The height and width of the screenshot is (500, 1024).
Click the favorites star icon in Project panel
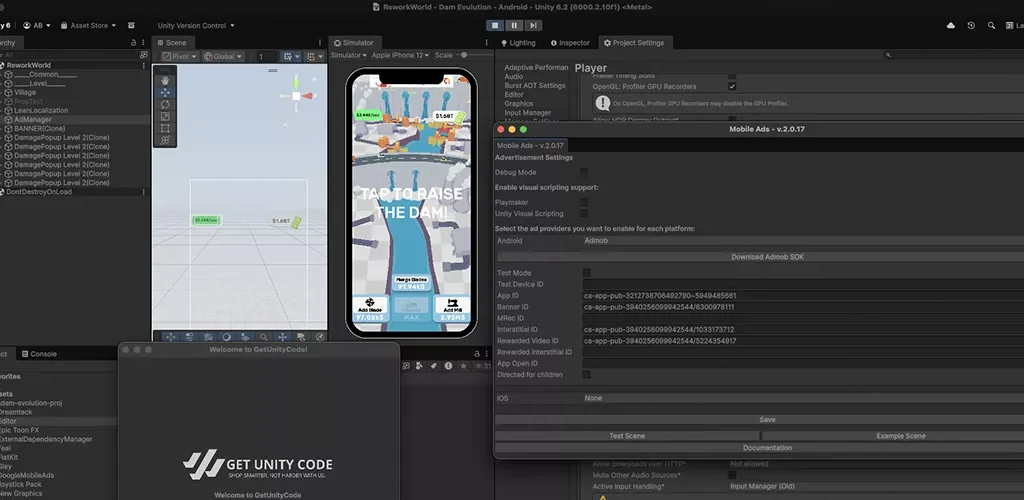point(463,366)
